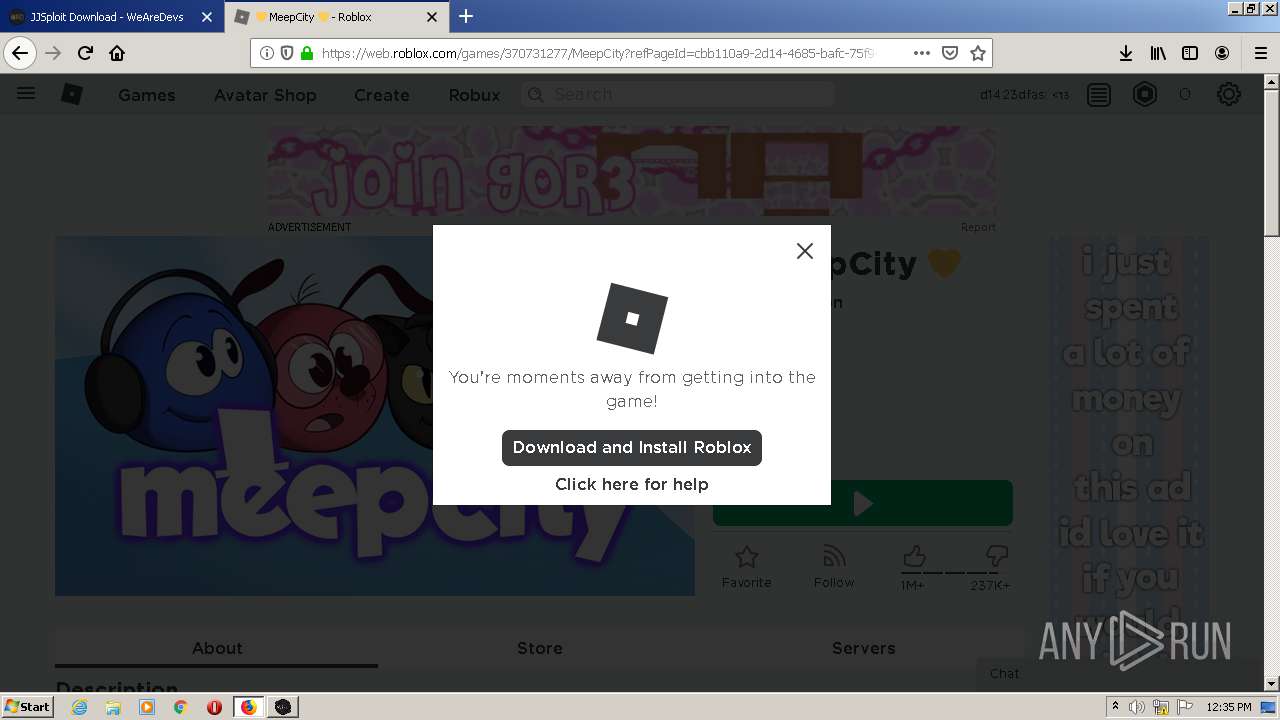This screenshot has height=720, width=1280.
Task: Click the MeepCity game thumbnail
Action: click(x=375, y=416)
